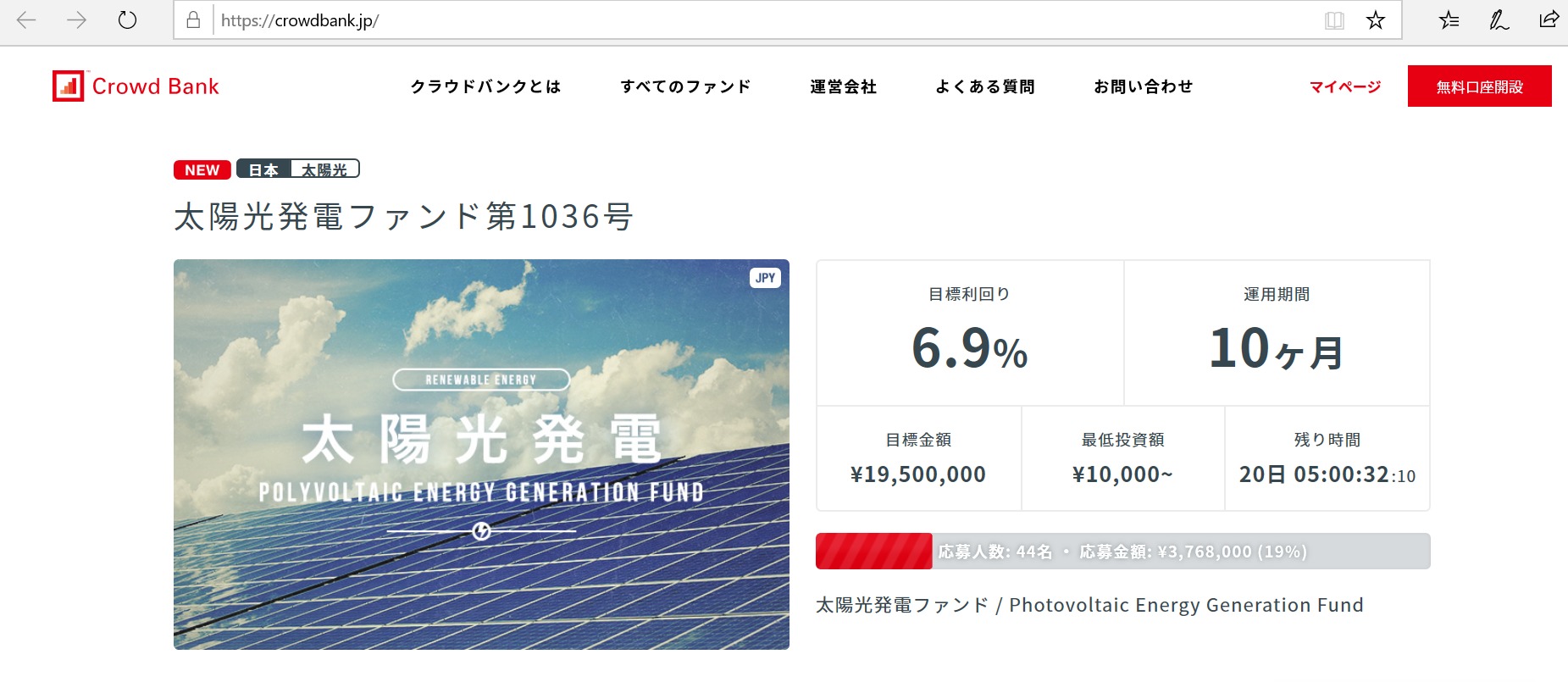Open すべてのファンド menu item
This screenshot has width=1568, height=682.
pos(685,86)
